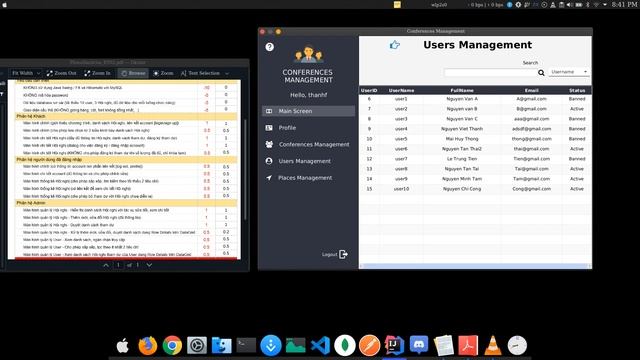The image size is (640, 360).
Task: Launch Google Chrome from the dock
Action: tap(172, 345)
